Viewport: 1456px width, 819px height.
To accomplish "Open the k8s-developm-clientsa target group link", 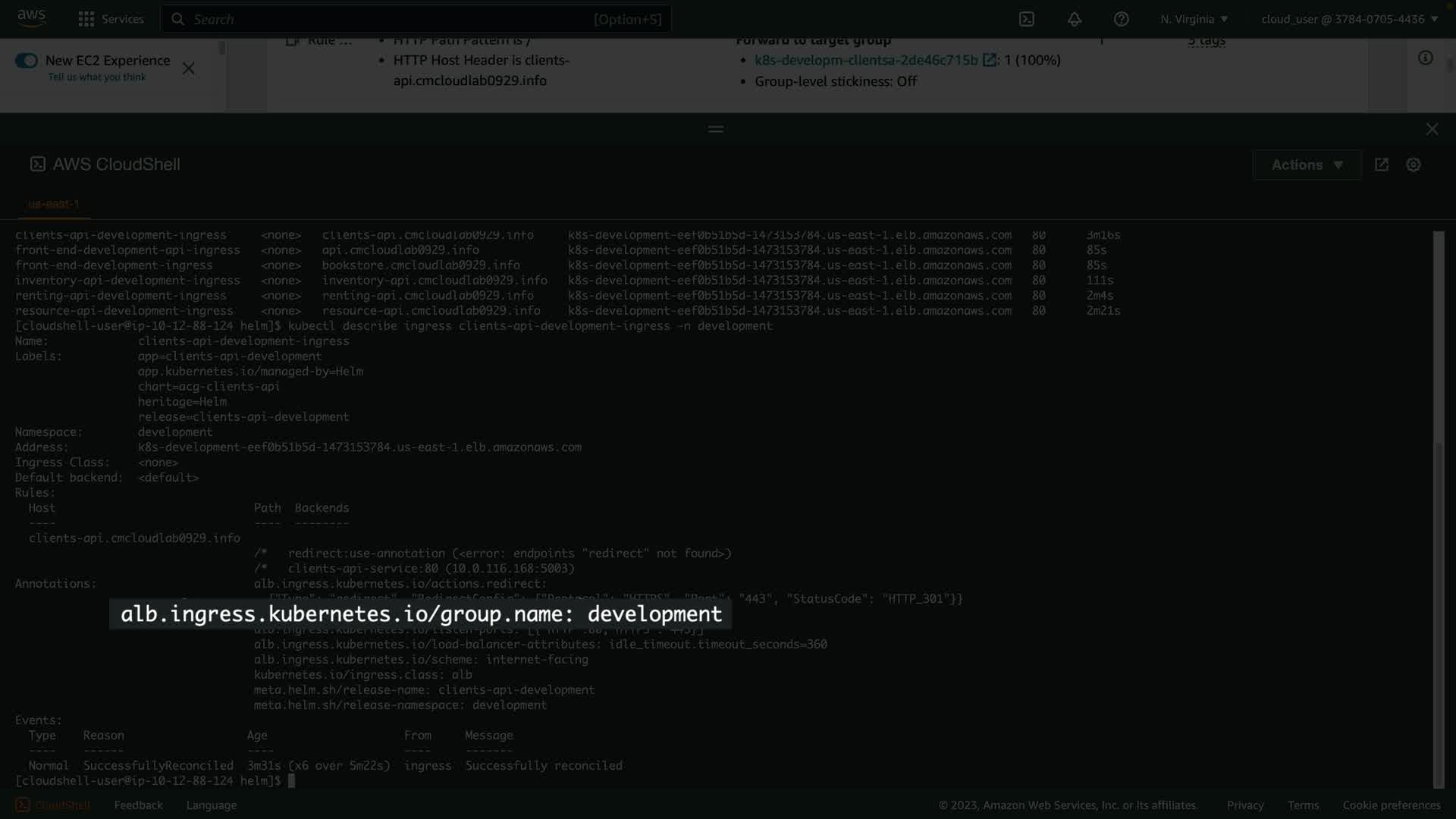I will pyautogui.click(x=866, y=60).
